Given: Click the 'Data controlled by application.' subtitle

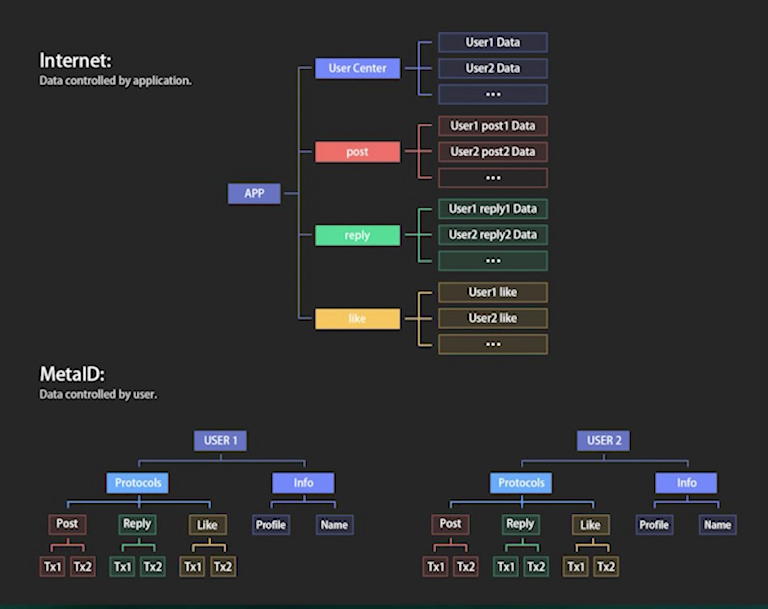Looking at the screenshot, I should point(116,81).
